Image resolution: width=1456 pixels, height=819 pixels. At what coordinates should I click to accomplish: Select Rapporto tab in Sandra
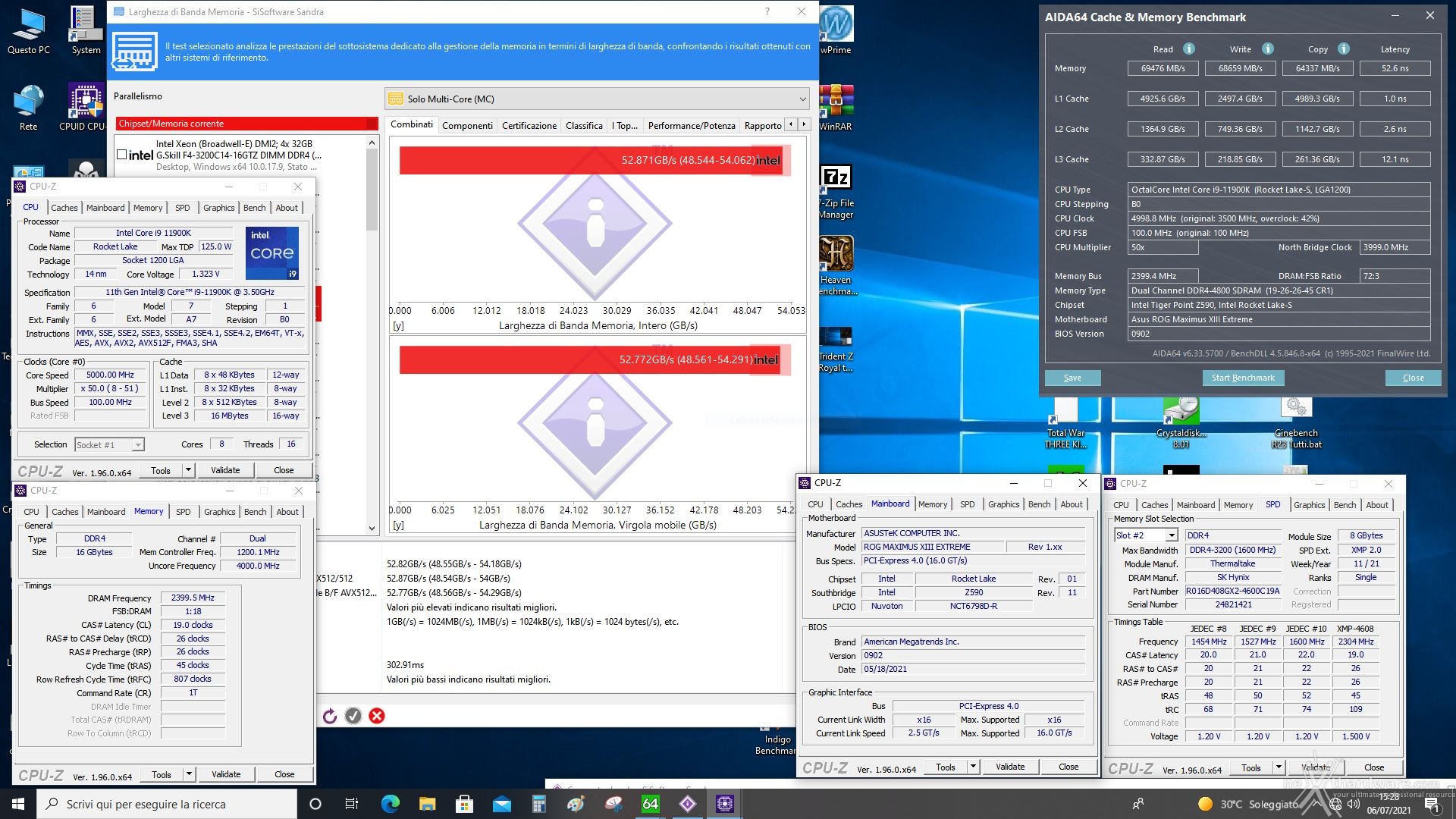(762, 125)
